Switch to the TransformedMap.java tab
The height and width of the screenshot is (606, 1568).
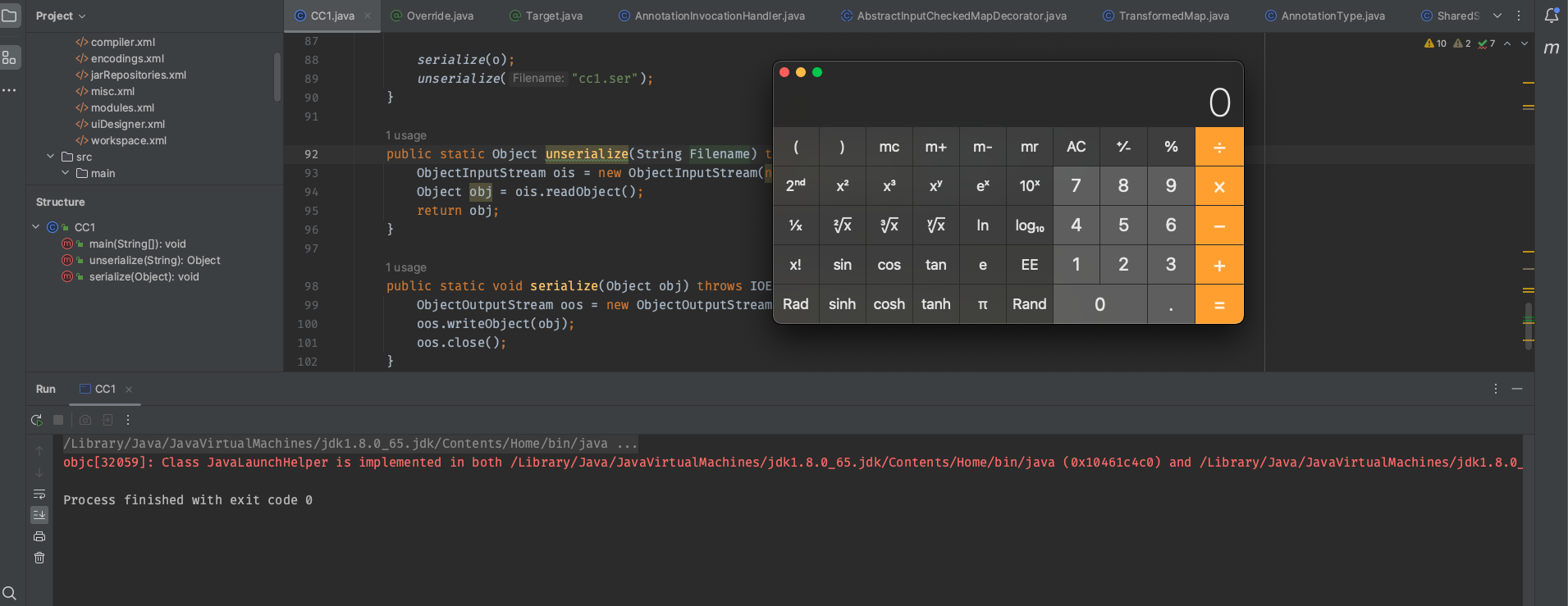1173,16
